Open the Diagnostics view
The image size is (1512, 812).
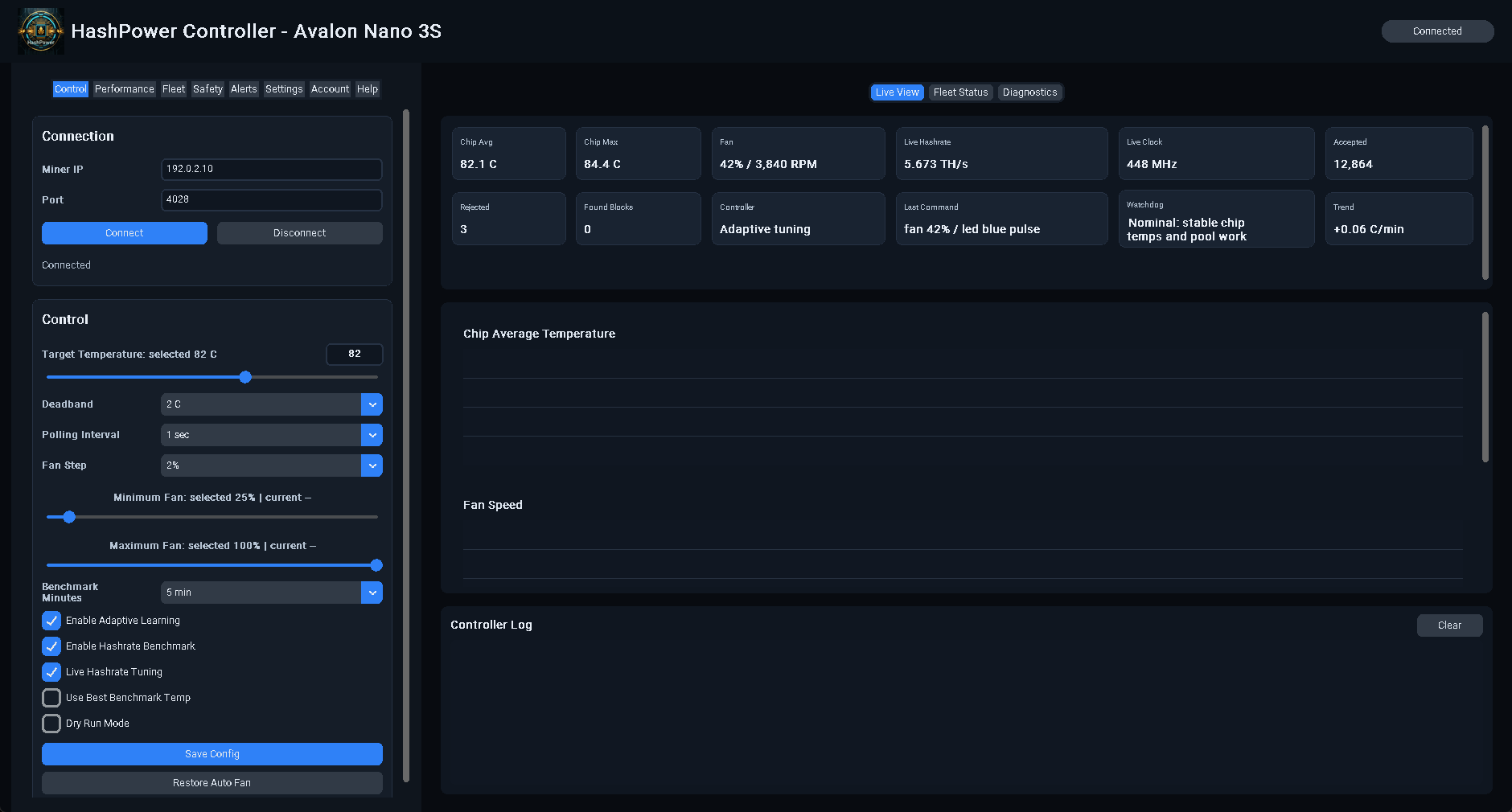click(1029, 92)
